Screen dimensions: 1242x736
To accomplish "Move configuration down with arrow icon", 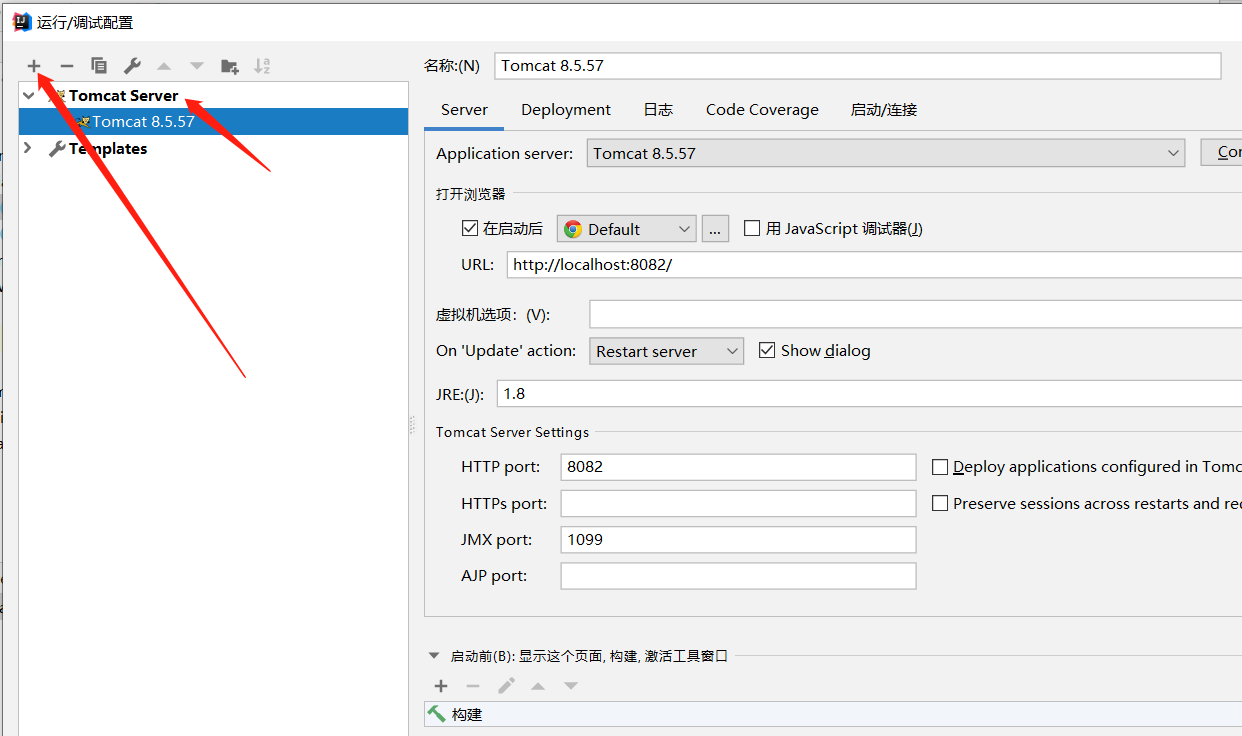I will click(x=197, y=66).
